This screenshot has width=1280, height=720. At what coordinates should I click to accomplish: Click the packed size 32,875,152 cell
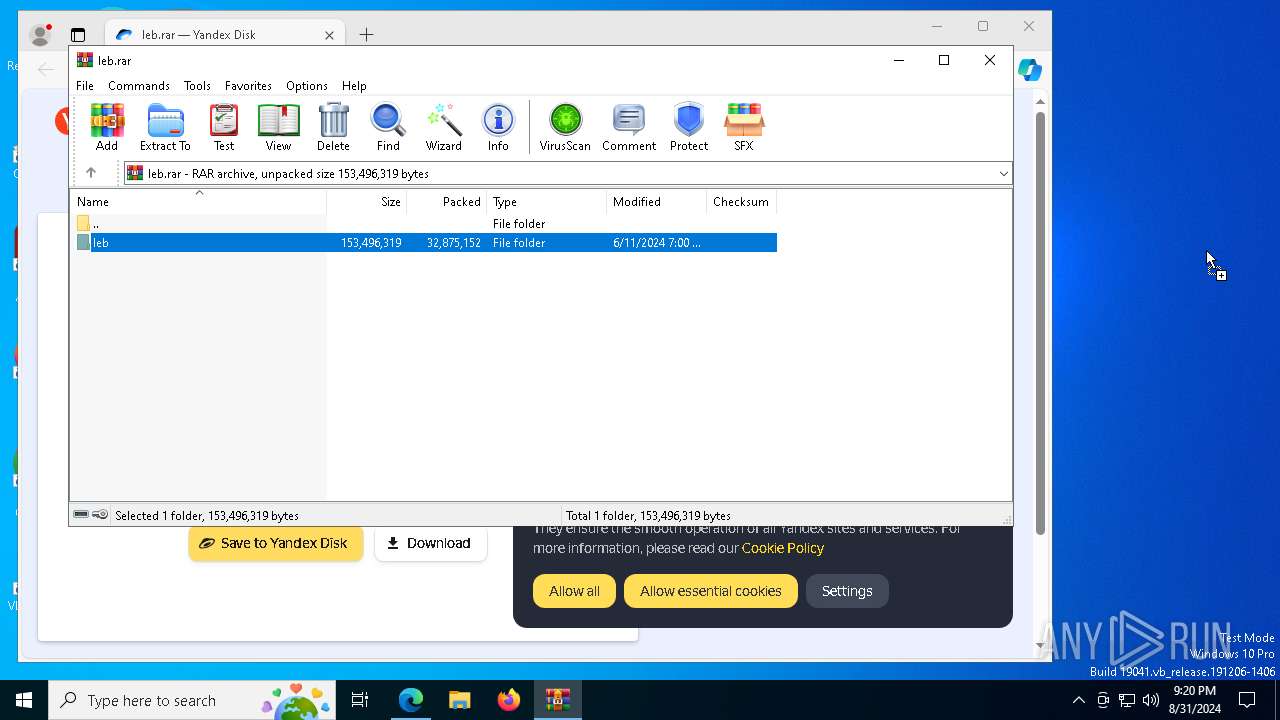coord(454,243)
